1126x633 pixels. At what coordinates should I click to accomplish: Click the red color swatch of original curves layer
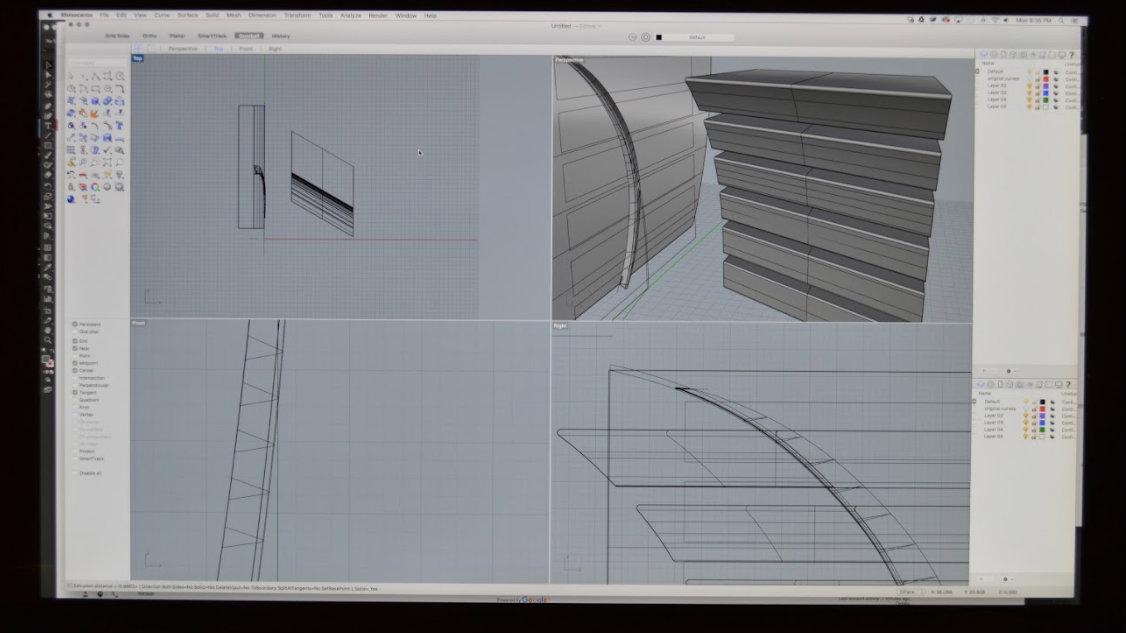pos(1046,79)
